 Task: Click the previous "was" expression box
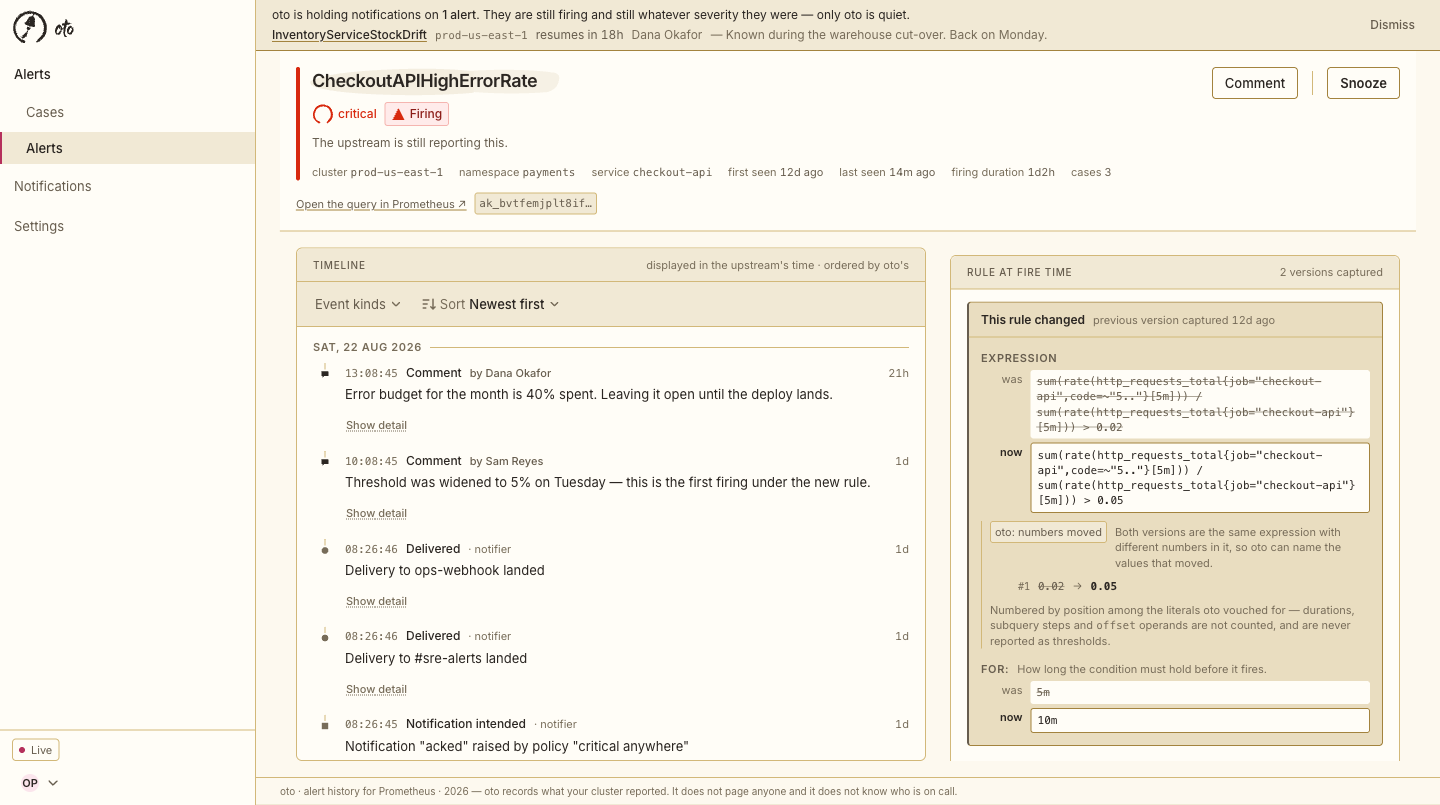click(x=1200, y=404)
